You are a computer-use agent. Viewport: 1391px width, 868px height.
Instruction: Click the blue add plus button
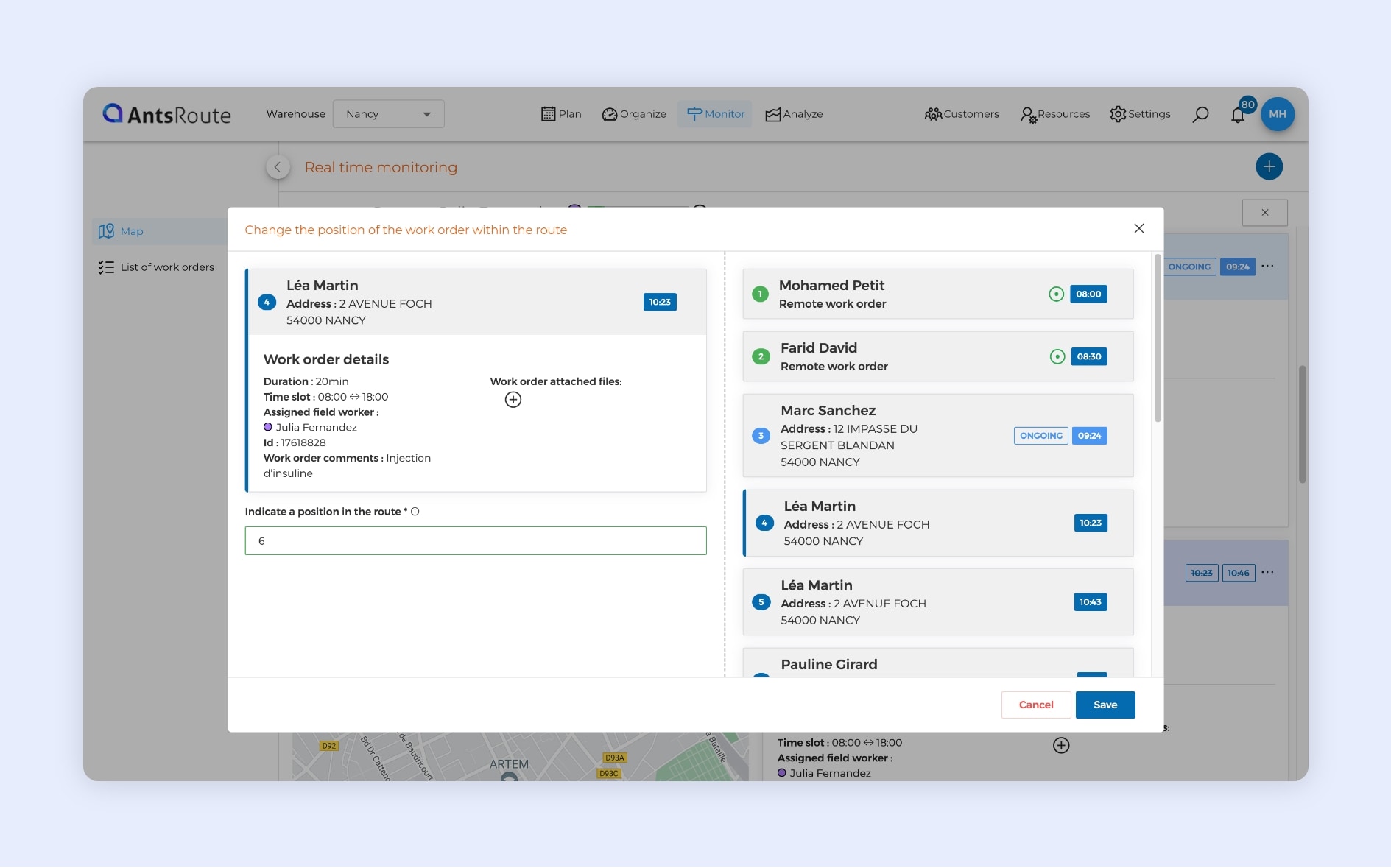(x=1269, y=166)
